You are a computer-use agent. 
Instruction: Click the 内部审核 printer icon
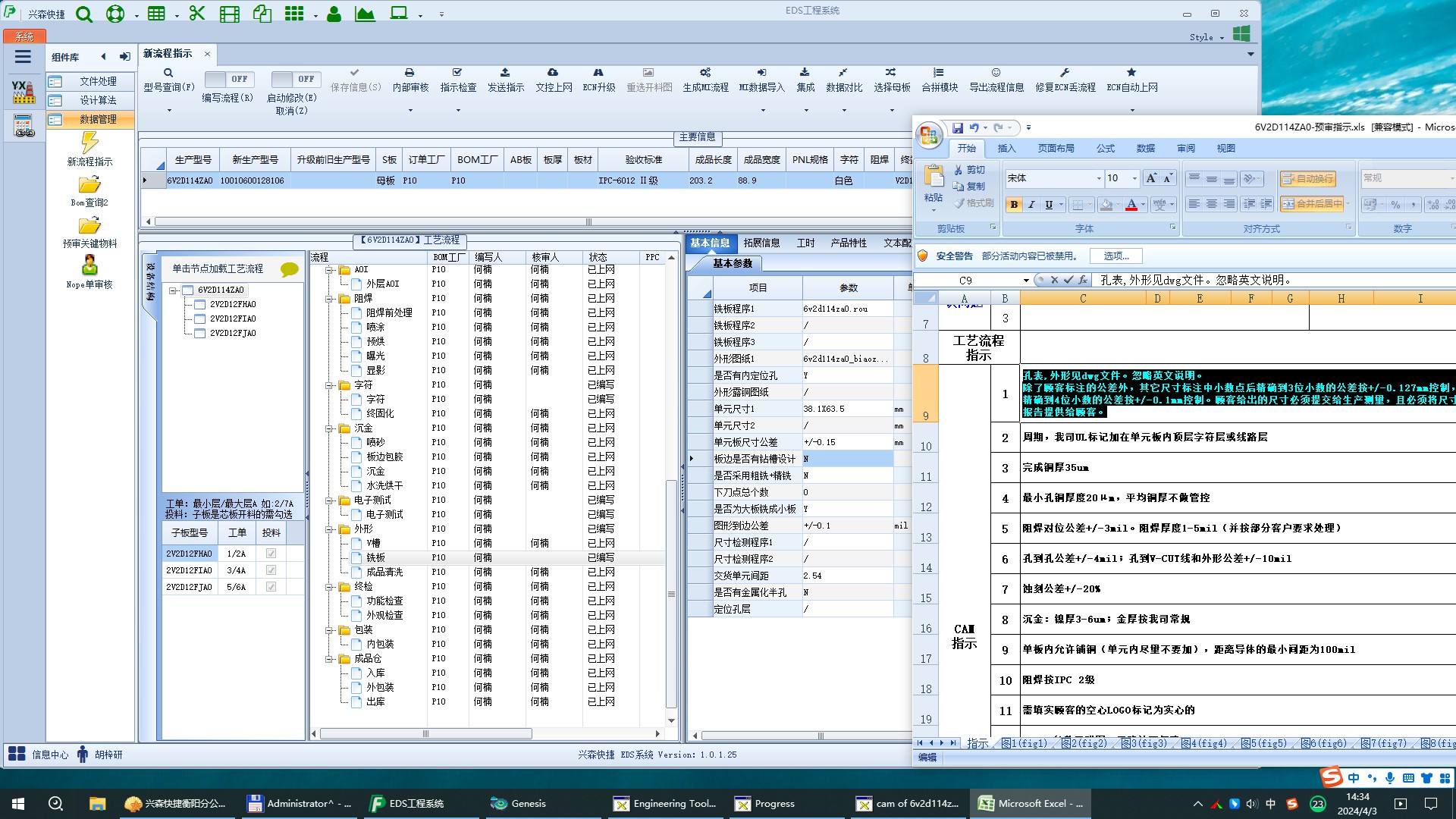click(409, 73)
